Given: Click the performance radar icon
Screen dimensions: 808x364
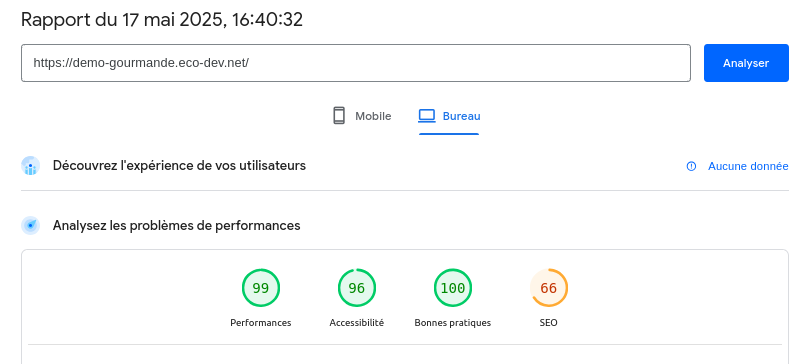Looking at the screenshot, I should click(30, 225).
